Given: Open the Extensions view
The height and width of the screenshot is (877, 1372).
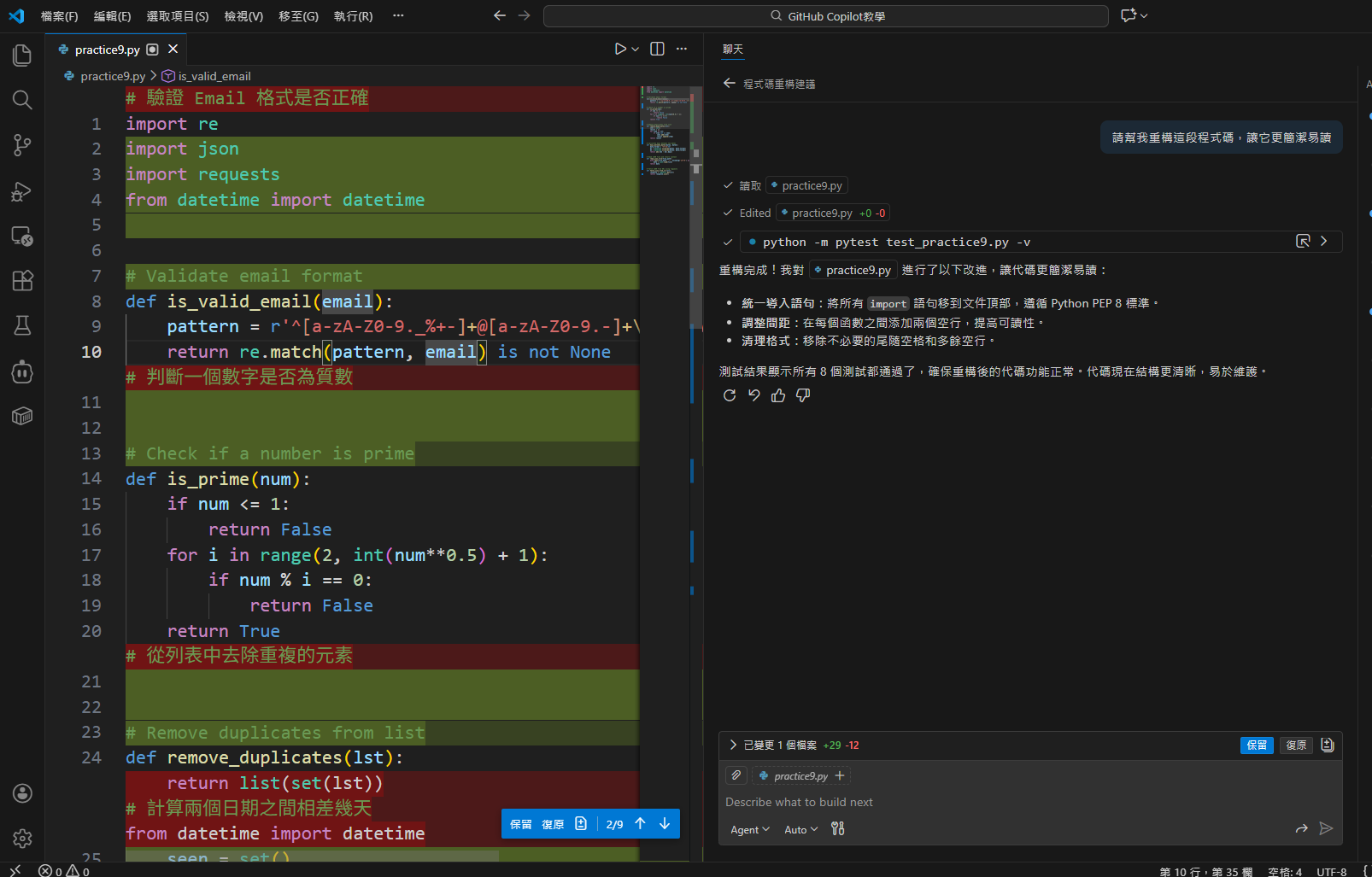Looking at the screenshot, I should 22,280.
